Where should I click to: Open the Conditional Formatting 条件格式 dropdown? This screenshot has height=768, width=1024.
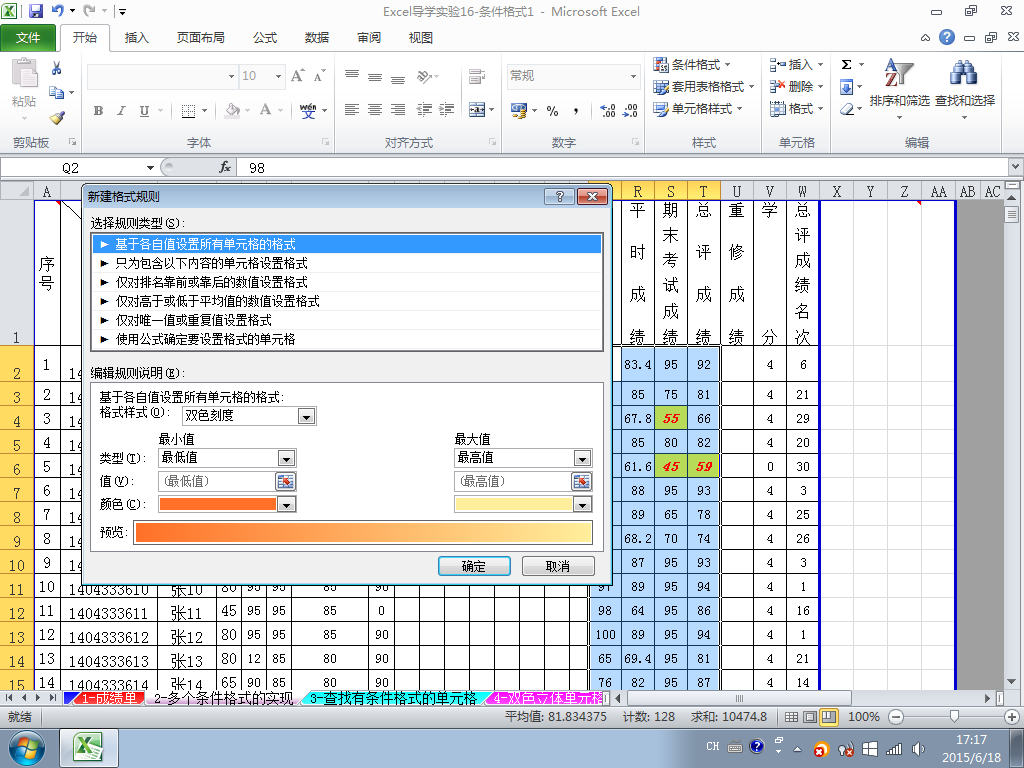pyautogui.click(x=692, y=65)
